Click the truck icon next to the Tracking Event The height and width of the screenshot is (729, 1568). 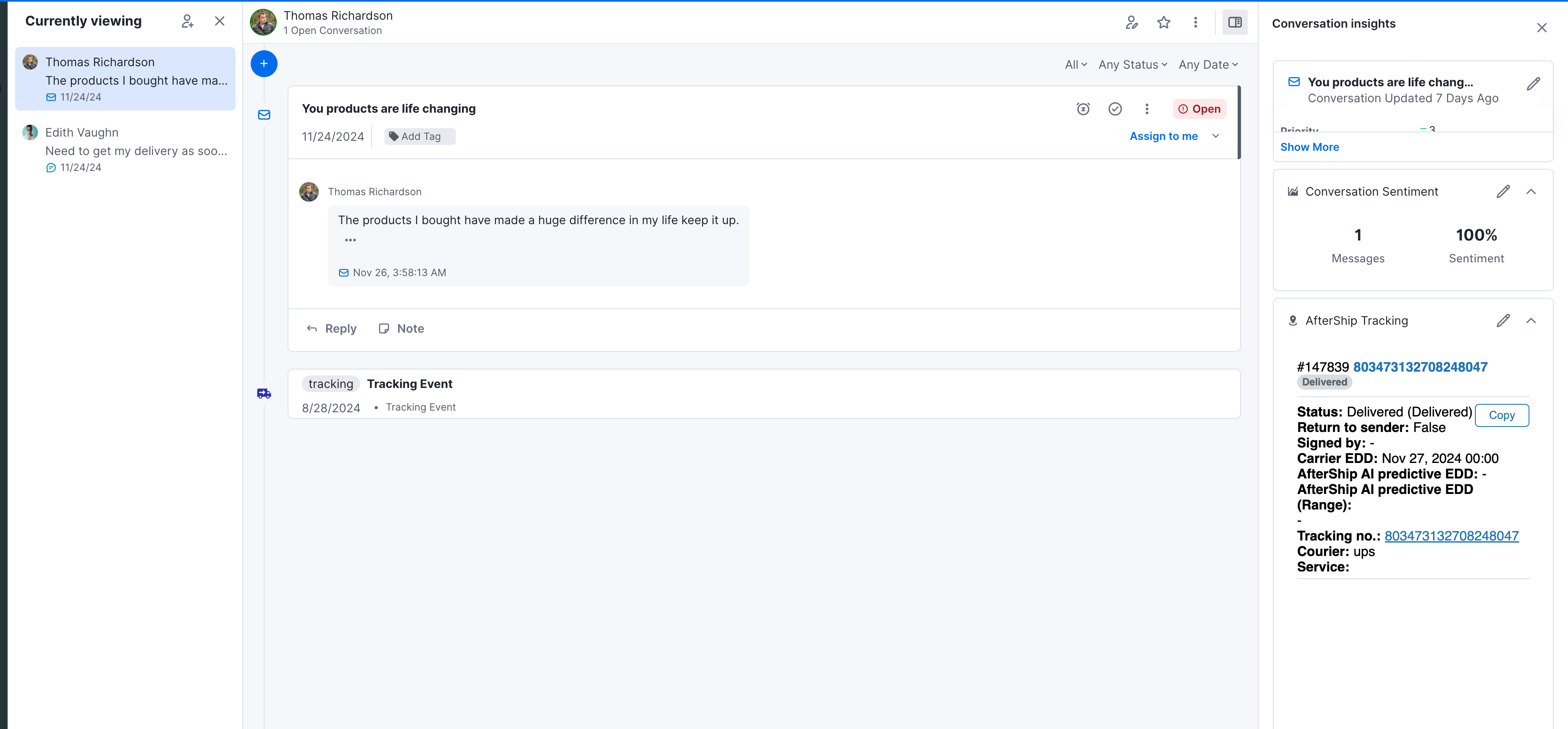[x=264, y=394]
